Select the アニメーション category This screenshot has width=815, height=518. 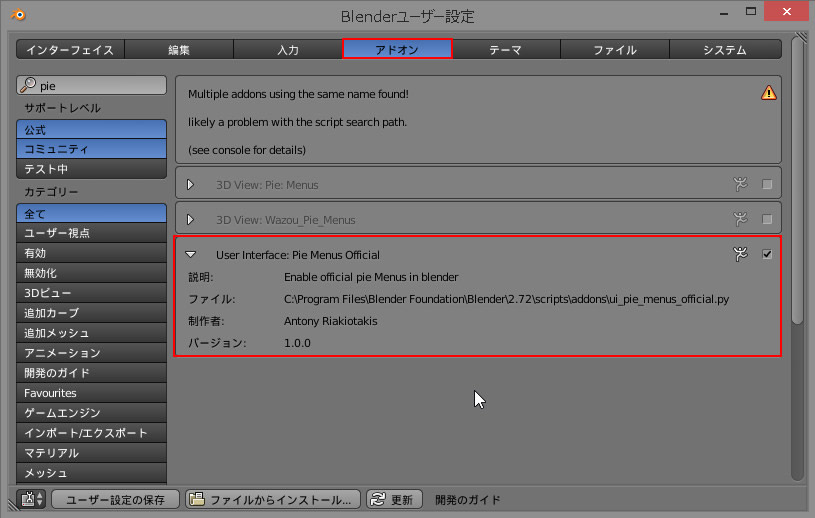[91, 353]
